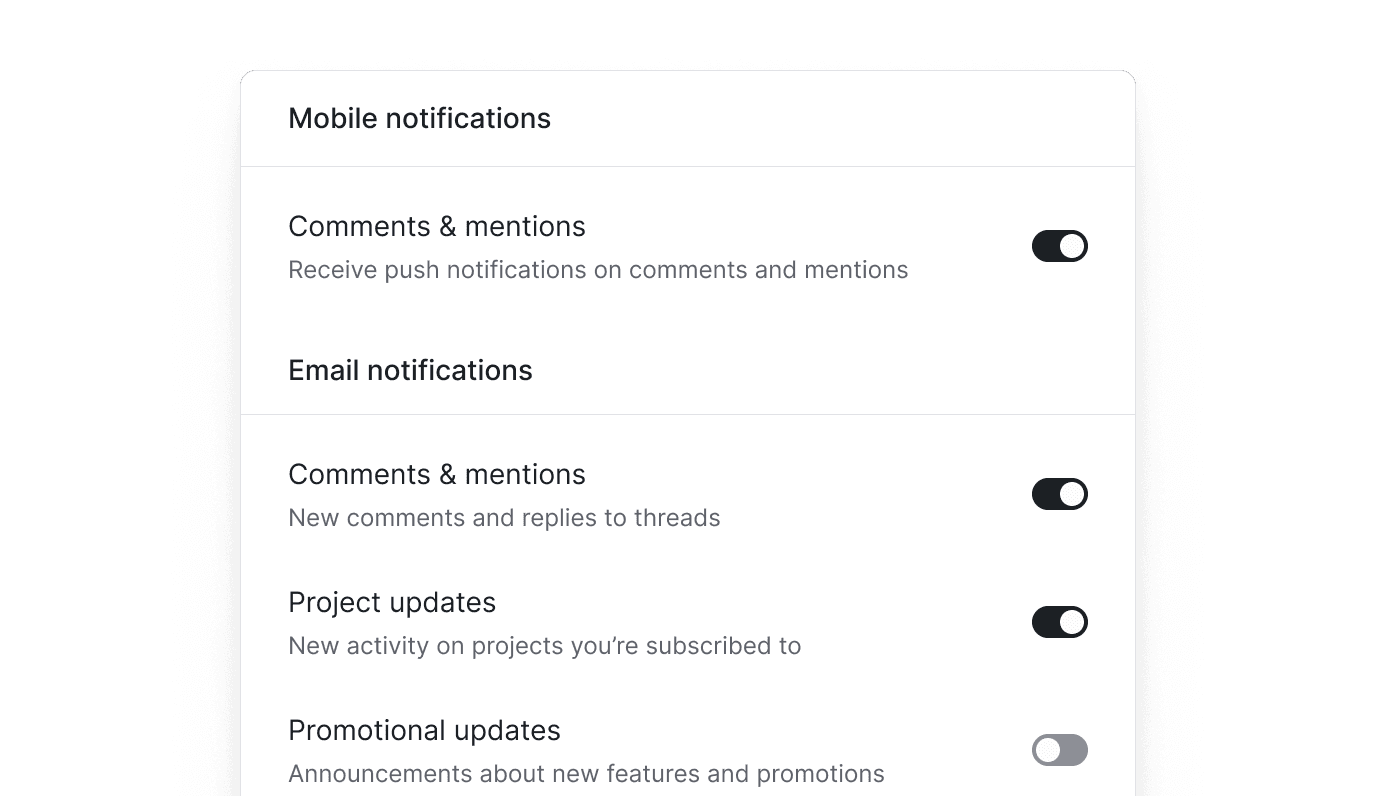Turn off Project updates email notifications

click(1059, 622)
